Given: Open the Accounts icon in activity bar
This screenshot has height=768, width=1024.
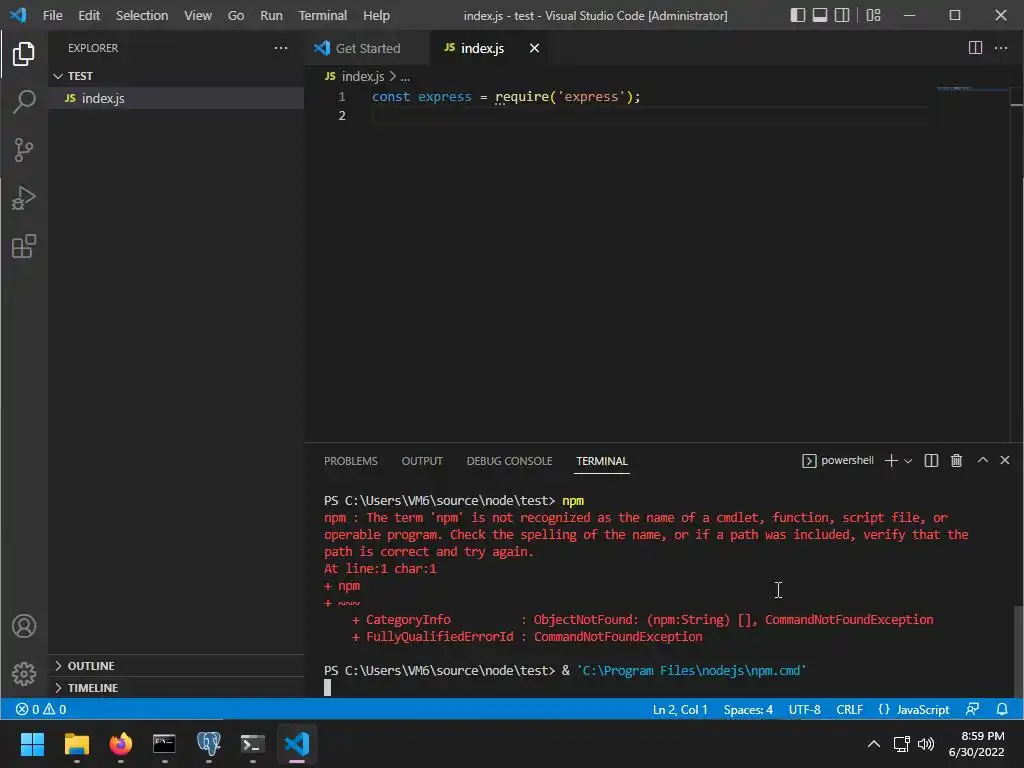Looking at the screenshot, I should 24,626.
